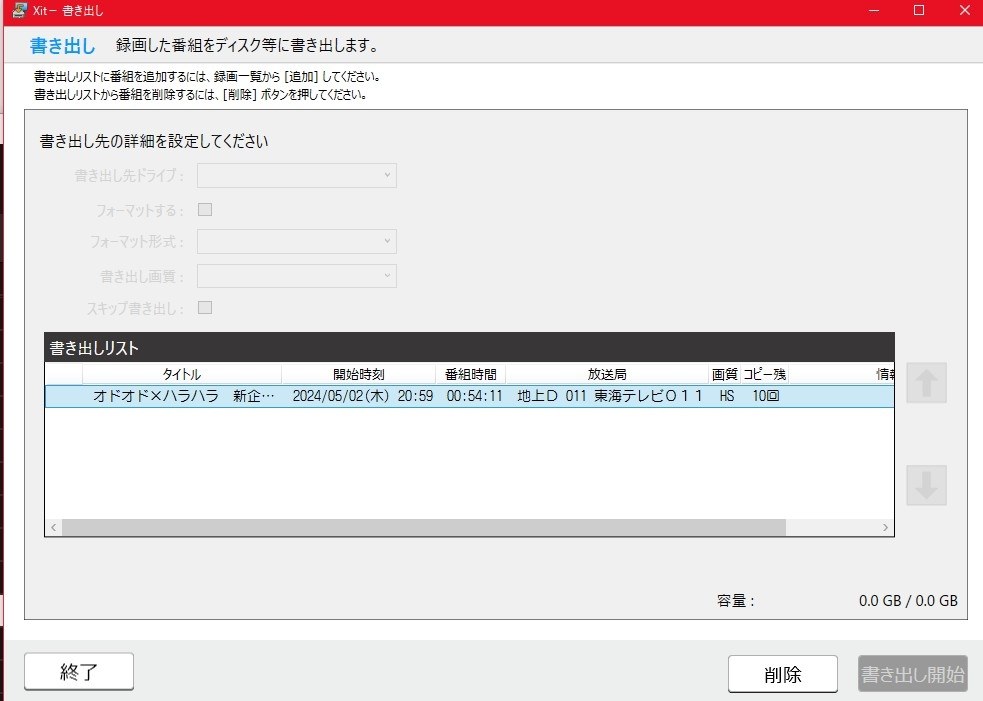Image resolution: width=983 pixels, height=701 pixels.
Task: Click the horizontal scrollbar thumb in list
Action: [424, 527]
